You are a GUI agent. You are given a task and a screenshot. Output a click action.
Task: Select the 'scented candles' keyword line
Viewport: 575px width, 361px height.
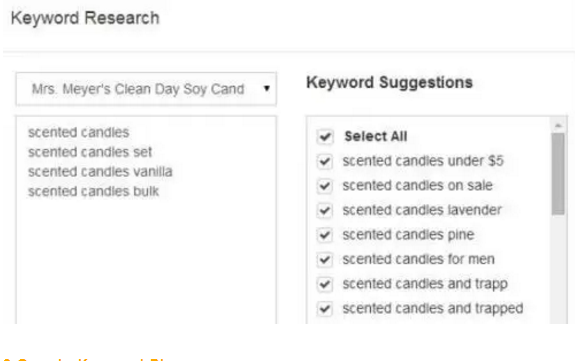coord(78,132)
